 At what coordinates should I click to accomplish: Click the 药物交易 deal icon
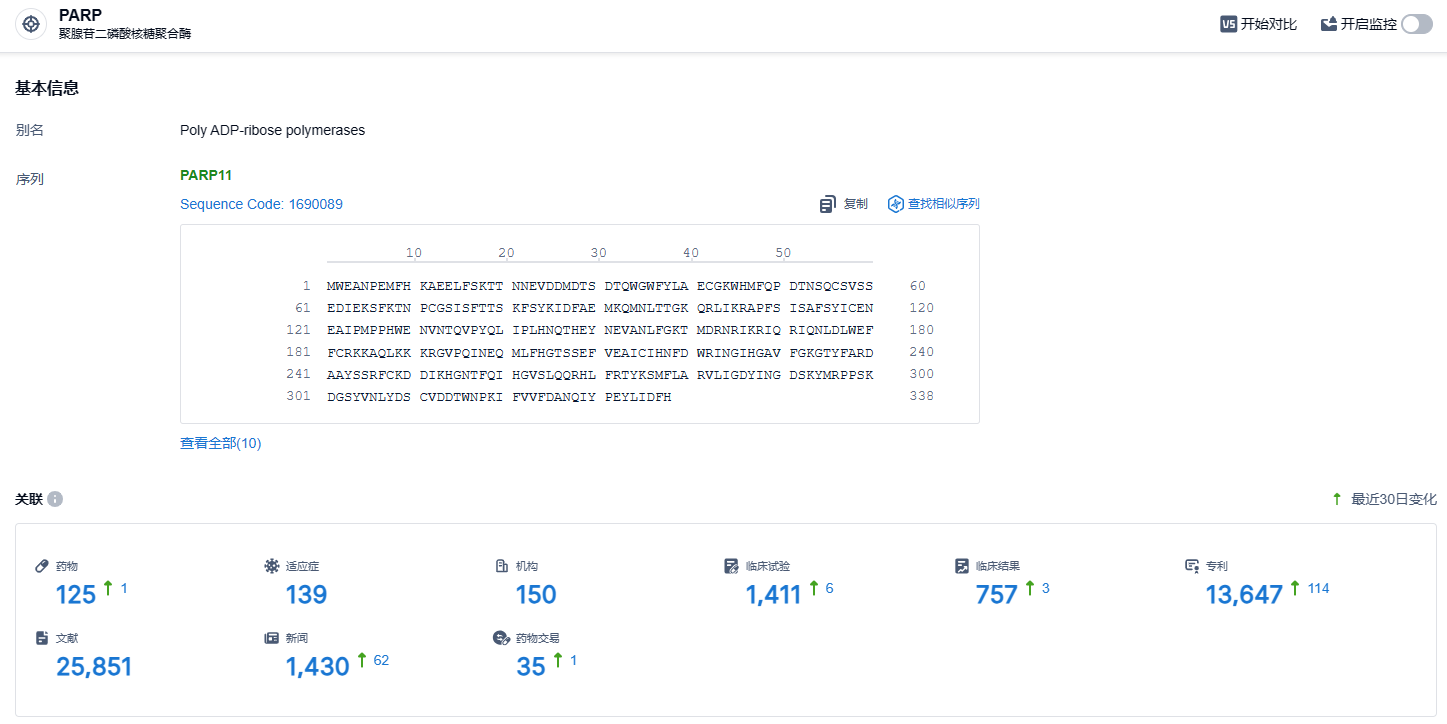coord(502,638)
